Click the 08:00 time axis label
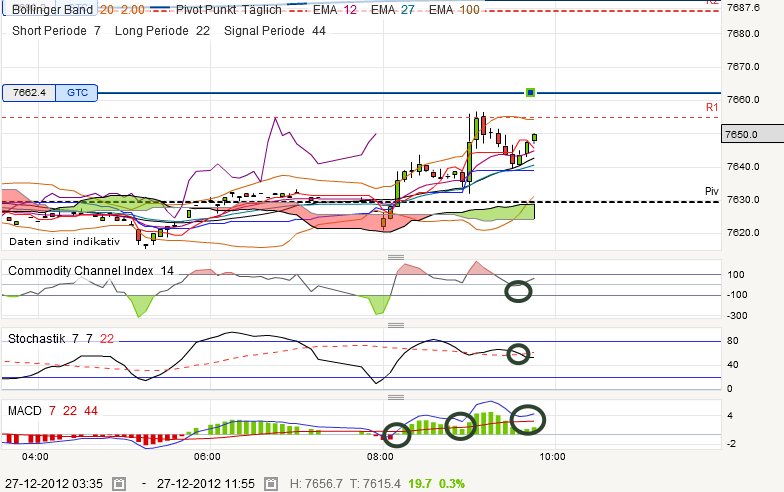This screenshot has width=784, height=492. point(380,456)
